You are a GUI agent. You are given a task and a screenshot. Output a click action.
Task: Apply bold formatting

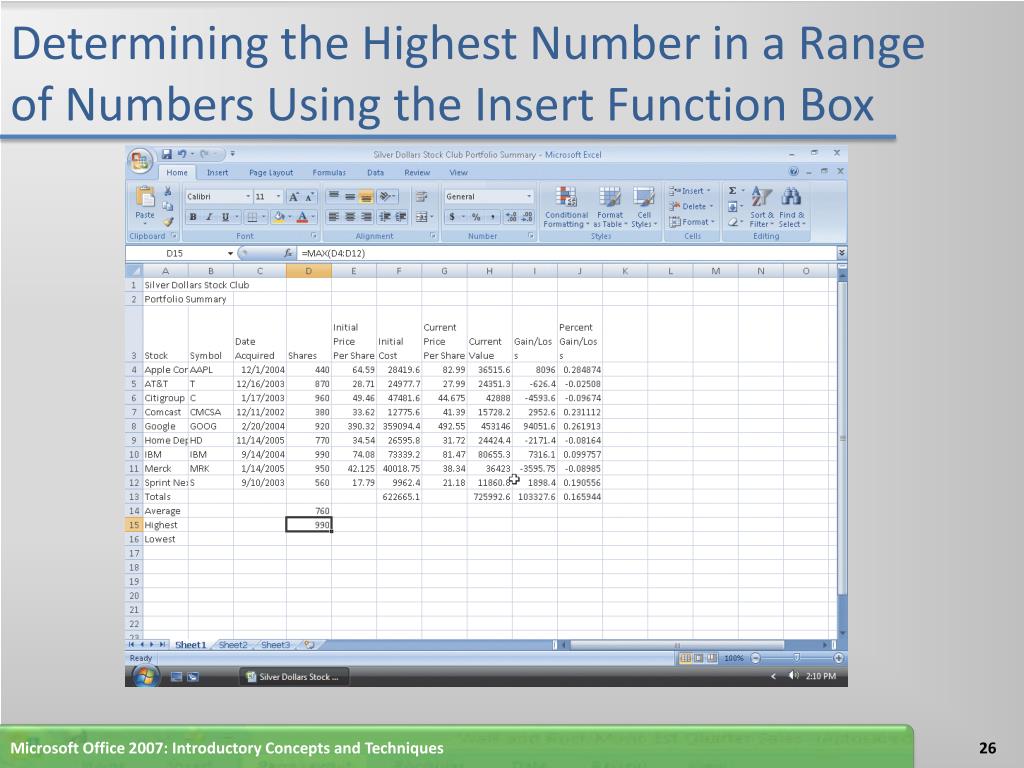(193, 217)
